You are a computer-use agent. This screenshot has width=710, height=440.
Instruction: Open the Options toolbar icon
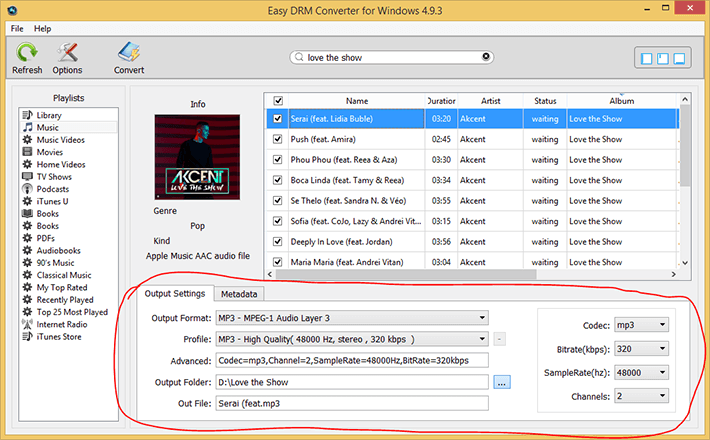[x=67, y=58]
